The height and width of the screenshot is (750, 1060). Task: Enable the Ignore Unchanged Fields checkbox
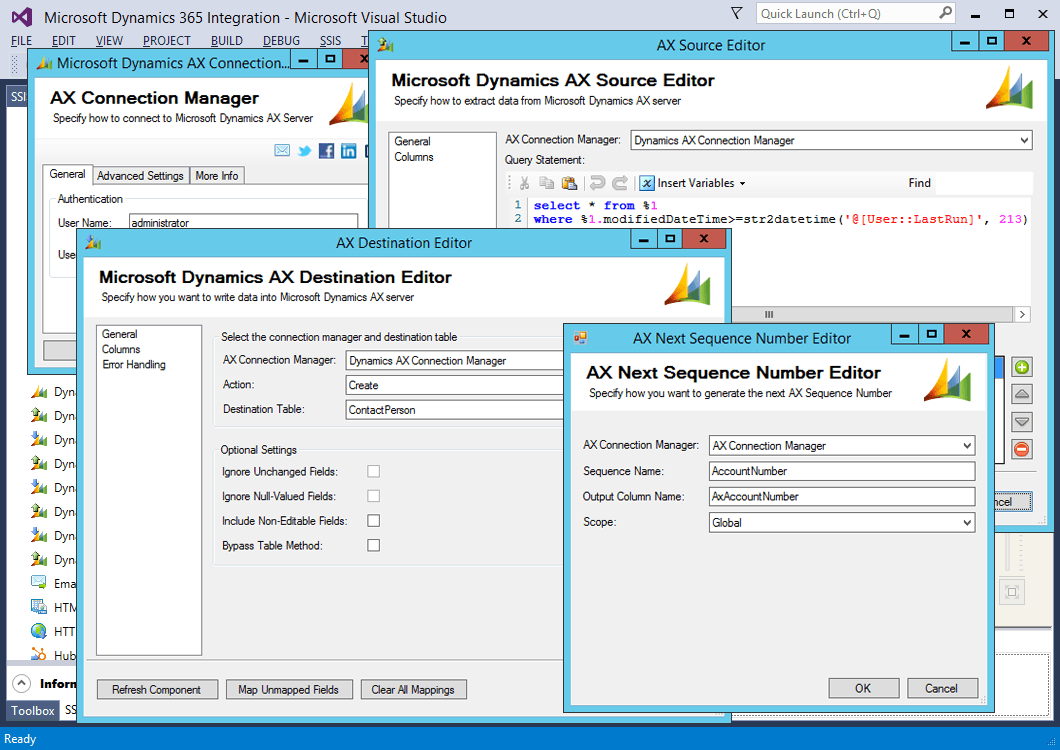pyautogui.click(x=373, y=471)
